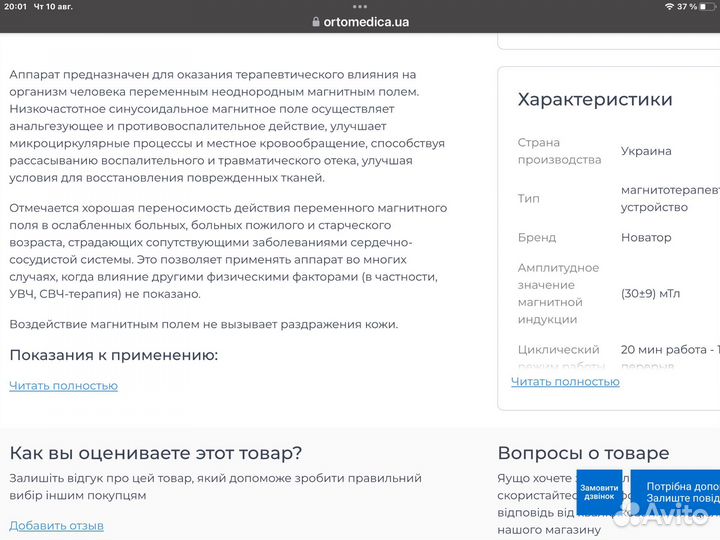Select the 'Показания к применению:' heading
Screen dimensions: 720x540
(113, 355)
